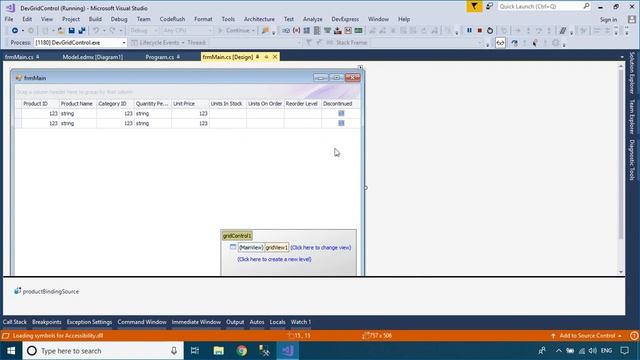This screenshot has height=360, width=640.
Task: Pause the debugger with Break All
Action: [469, 30]
